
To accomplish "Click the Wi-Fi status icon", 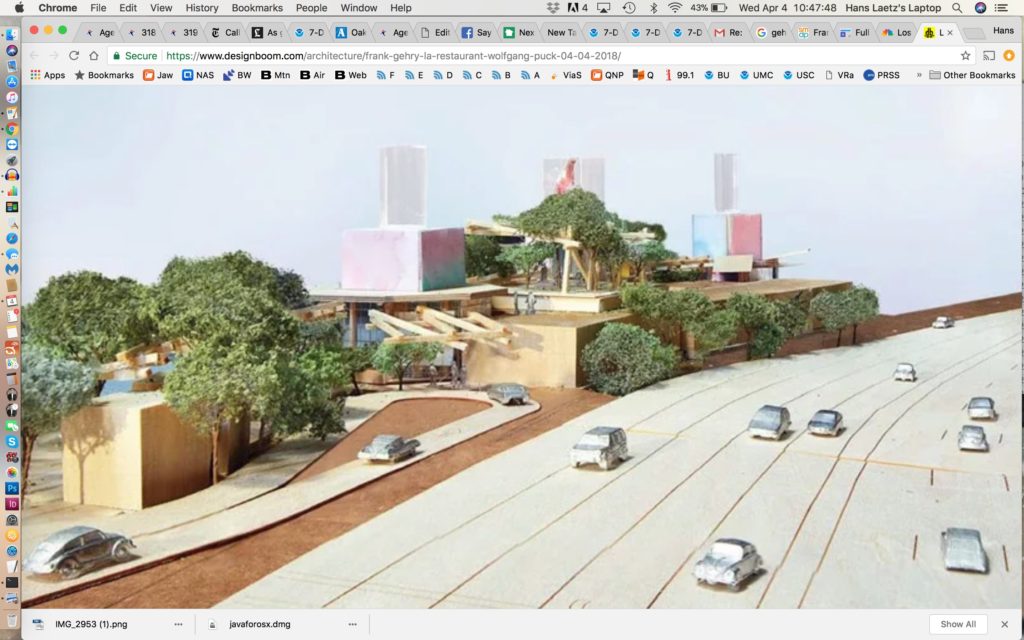I will pyautogui.click(x=675, y=8).
